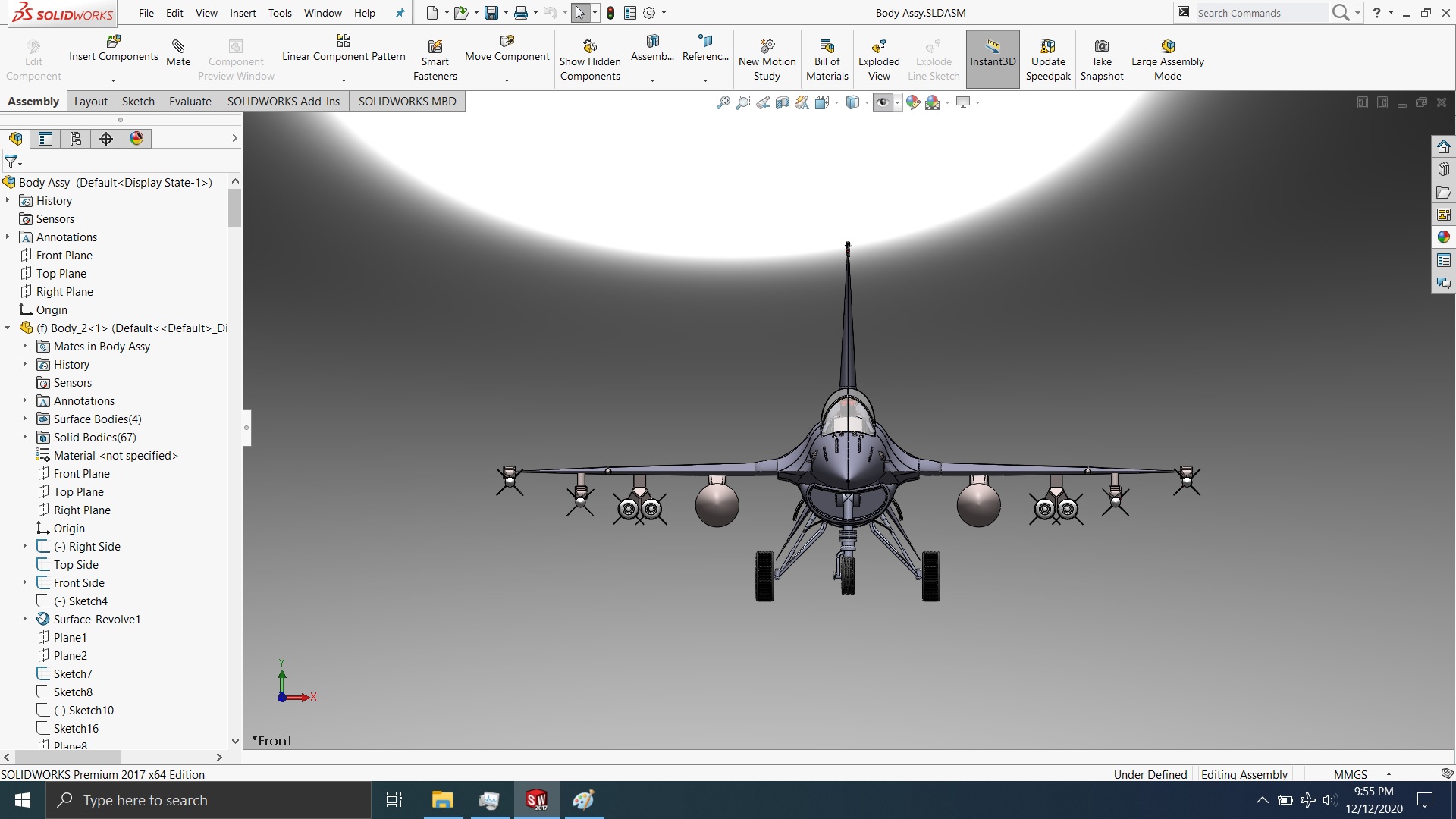Toggle the Select cursor tool
Viewport: 1456px width, 819px height.
[x=580, y=13]
